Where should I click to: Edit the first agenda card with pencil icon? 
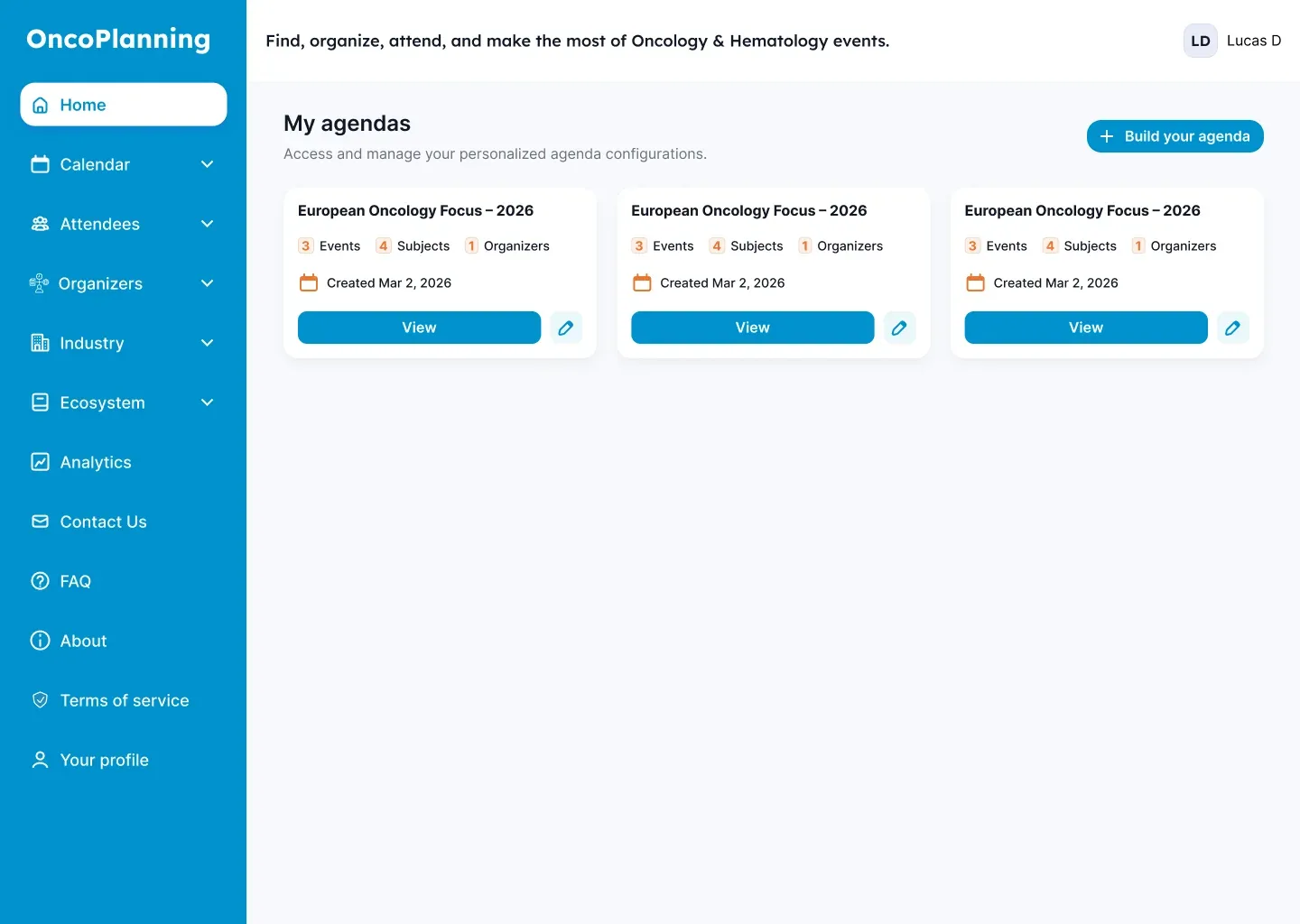(x=566, y=328)
